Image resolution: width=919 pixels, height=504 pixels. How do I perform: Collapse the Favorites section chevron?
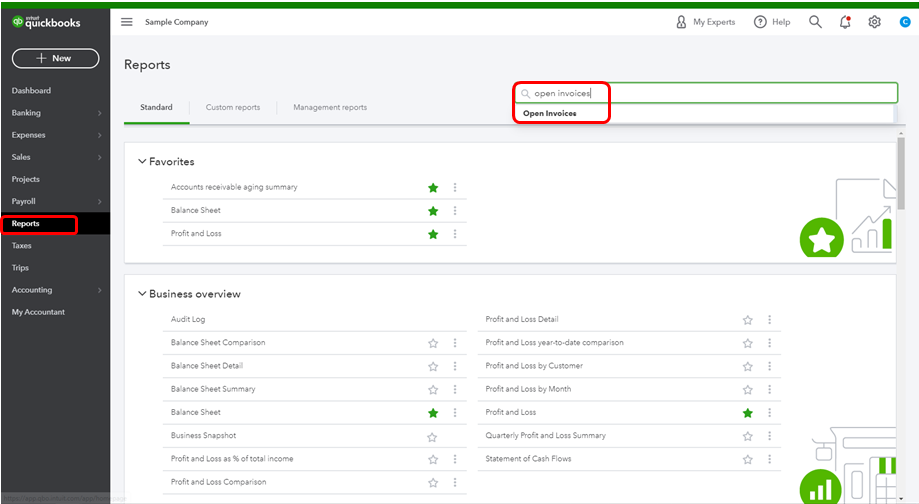pos(142,161)
